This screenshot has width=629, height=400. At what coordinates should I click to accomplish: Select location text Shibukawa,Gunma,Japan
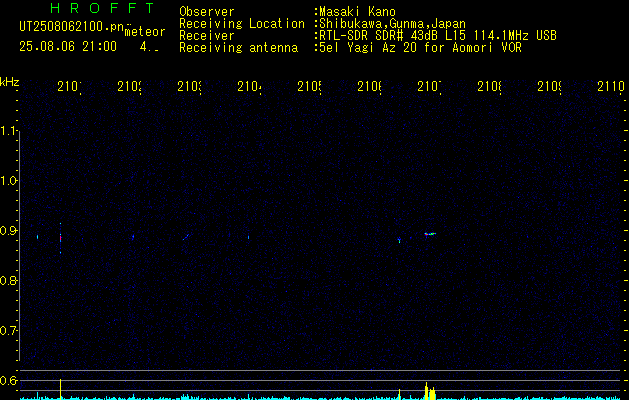[392, 24]
